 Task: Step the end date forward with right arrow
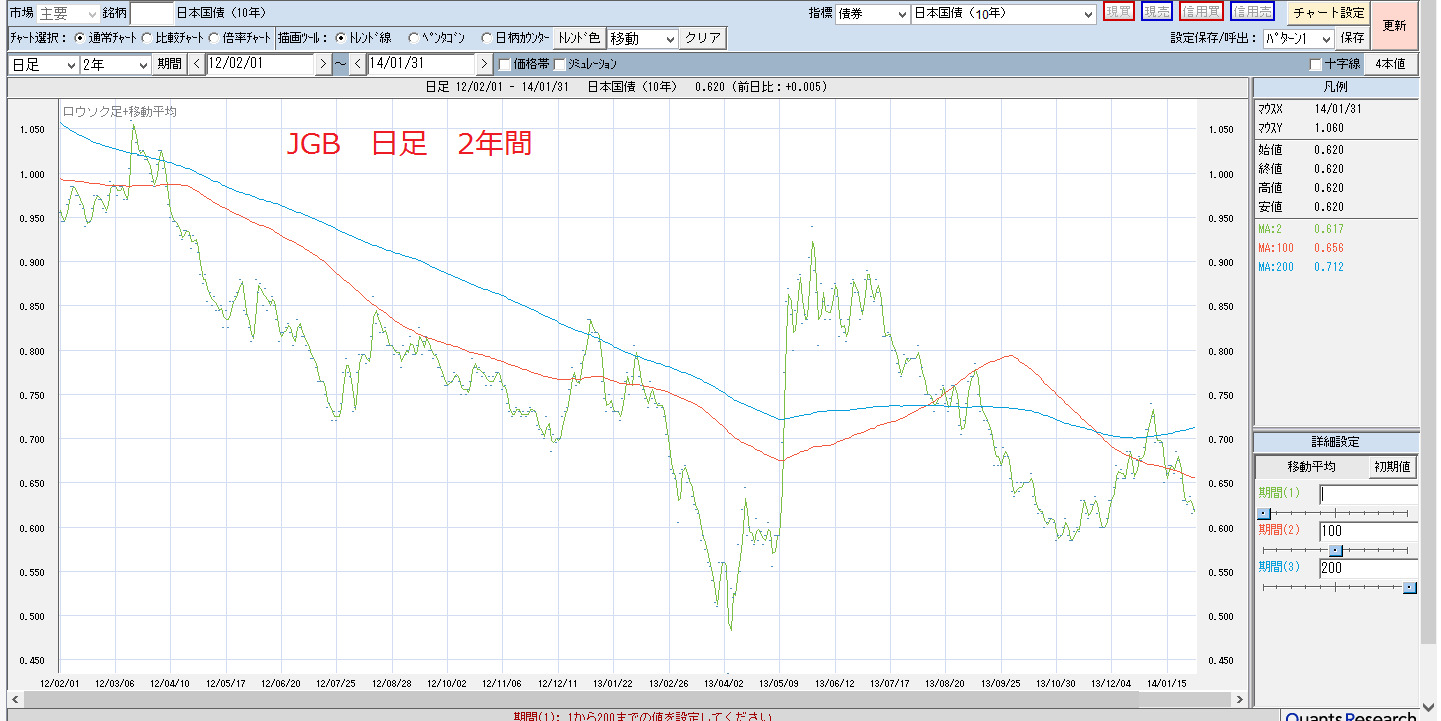point(484,64)
